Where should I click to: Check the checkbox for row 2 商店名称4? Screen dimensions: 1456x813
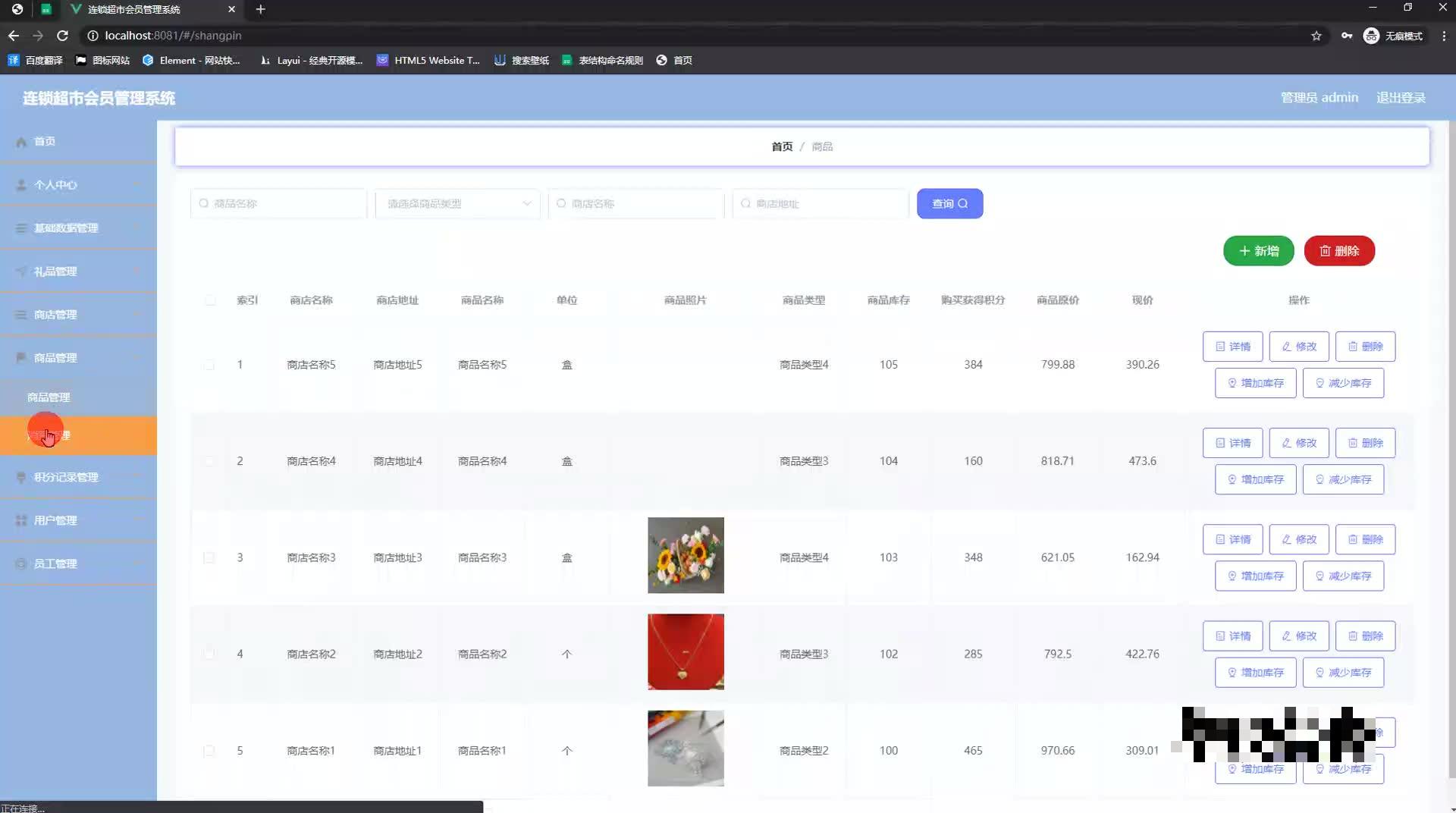tap(209, 461)
